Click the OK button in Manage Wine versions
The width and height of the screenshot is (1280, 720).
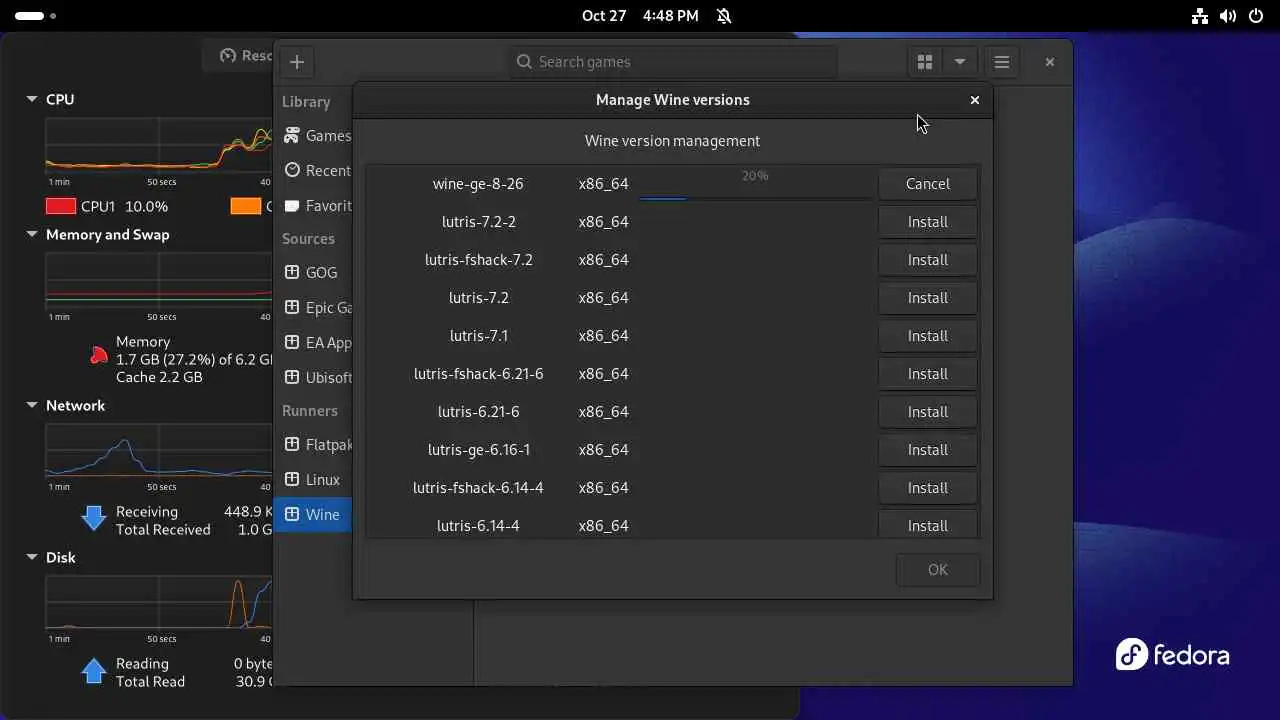[x=938, y=570]
